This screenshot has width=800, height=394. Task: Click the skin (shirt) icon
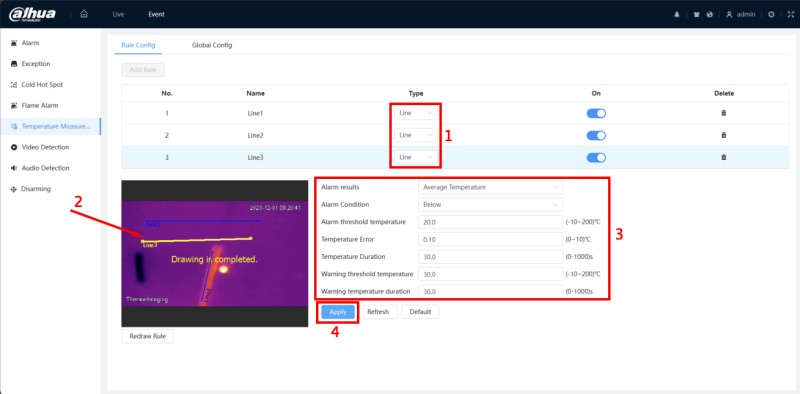696,15
